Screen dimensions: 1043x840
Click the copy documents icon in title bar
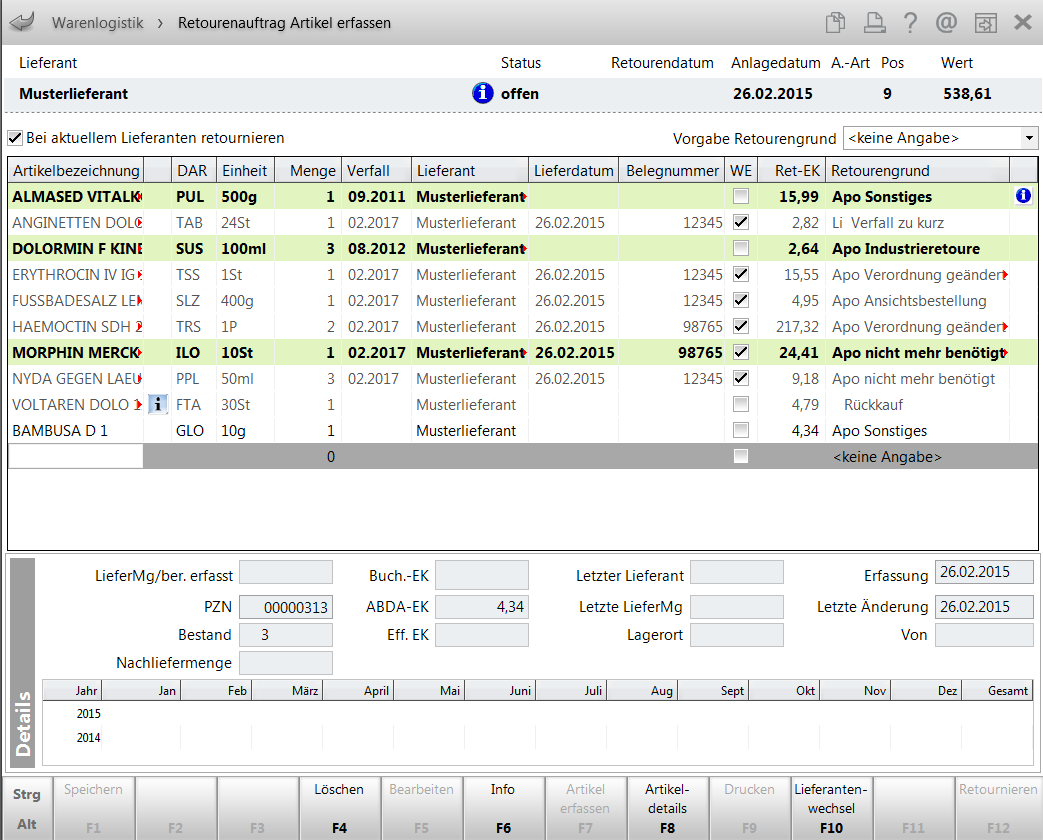[x=835, y=22]
